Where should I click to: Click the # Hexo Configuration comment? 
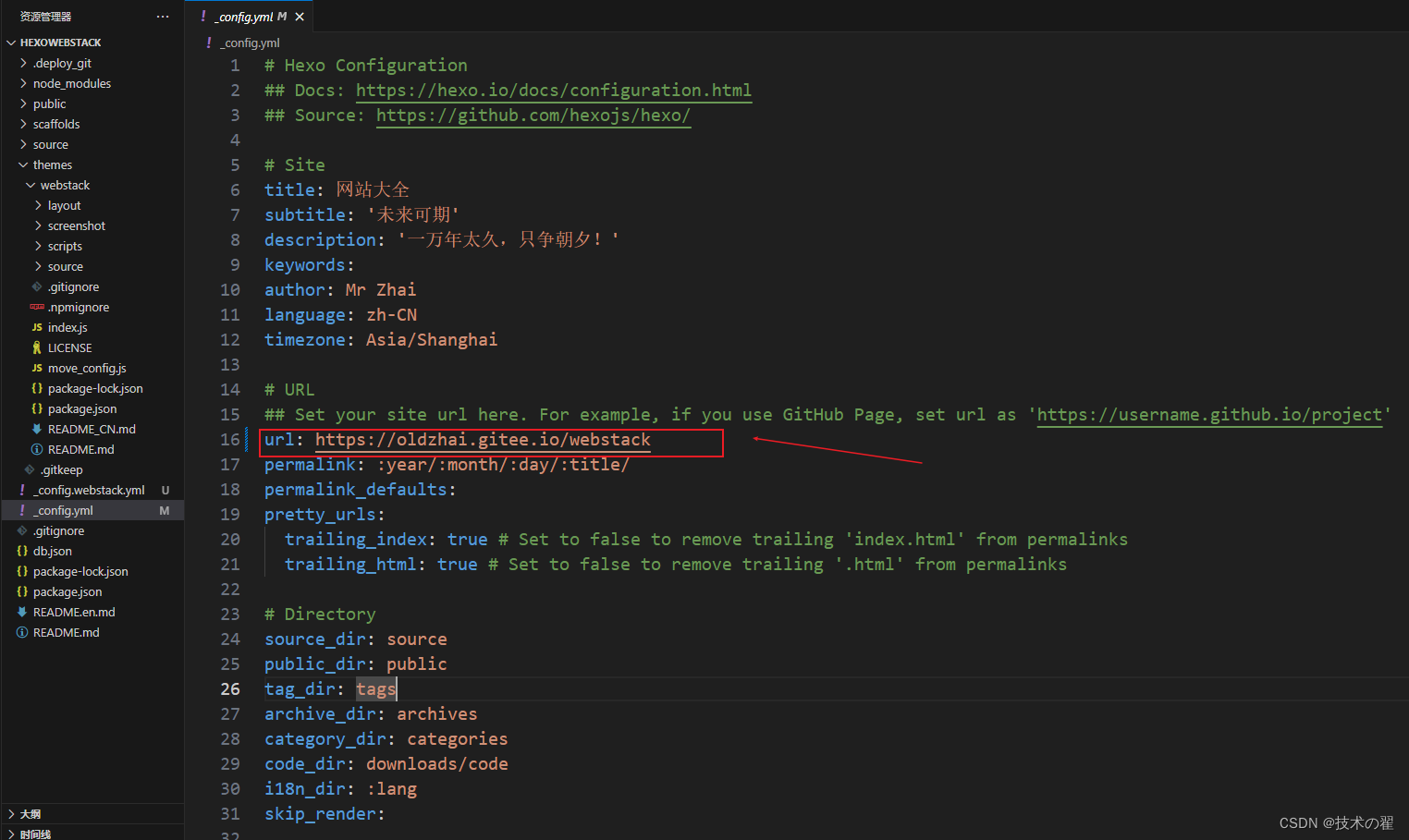[366, 65]
